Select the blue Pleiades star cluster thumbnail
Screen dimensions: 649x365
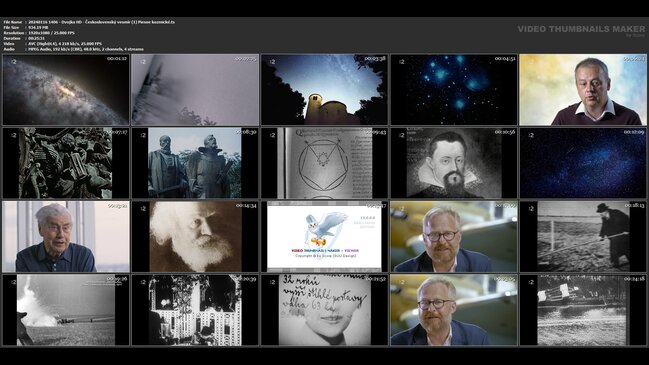point(454,90)
